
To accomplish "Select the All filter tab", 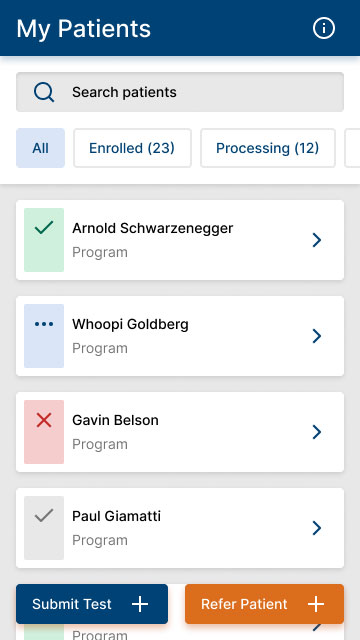I will tap(40, 148).
